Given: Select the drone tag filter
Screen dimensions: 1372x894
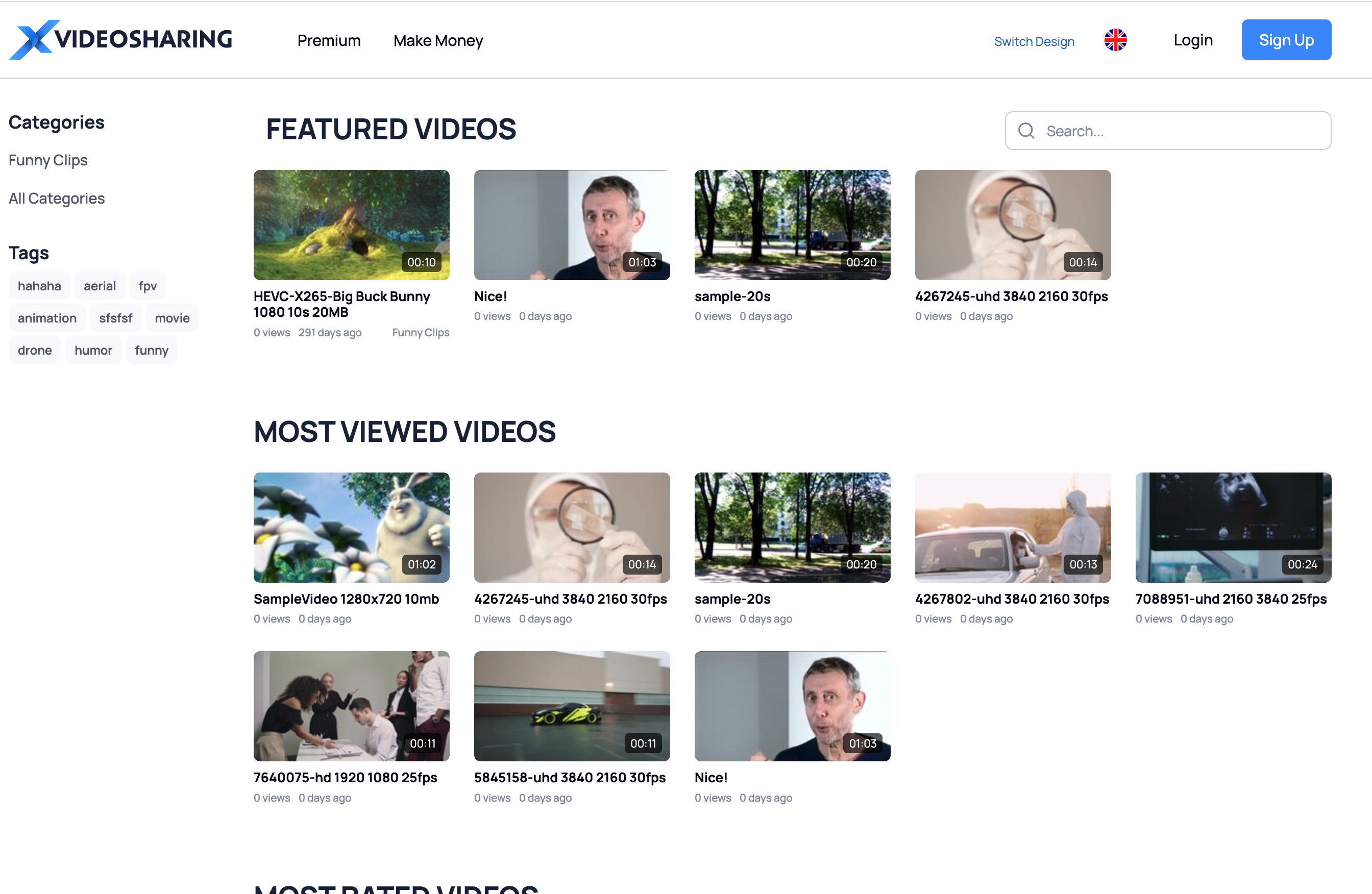Looking at the screenshot, I should (x=34, y=350).
